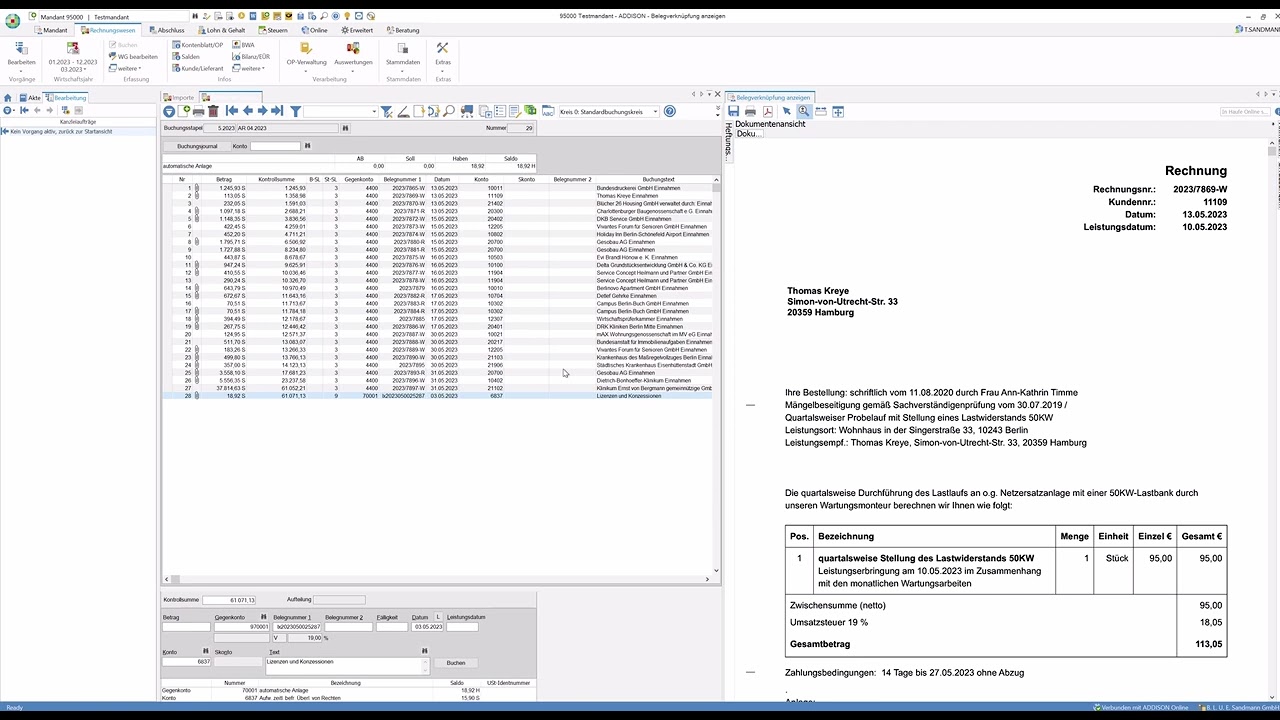This screenshot has width=1280, height=720.
Task: Go to previous record arrow
Action: (248, 111)
